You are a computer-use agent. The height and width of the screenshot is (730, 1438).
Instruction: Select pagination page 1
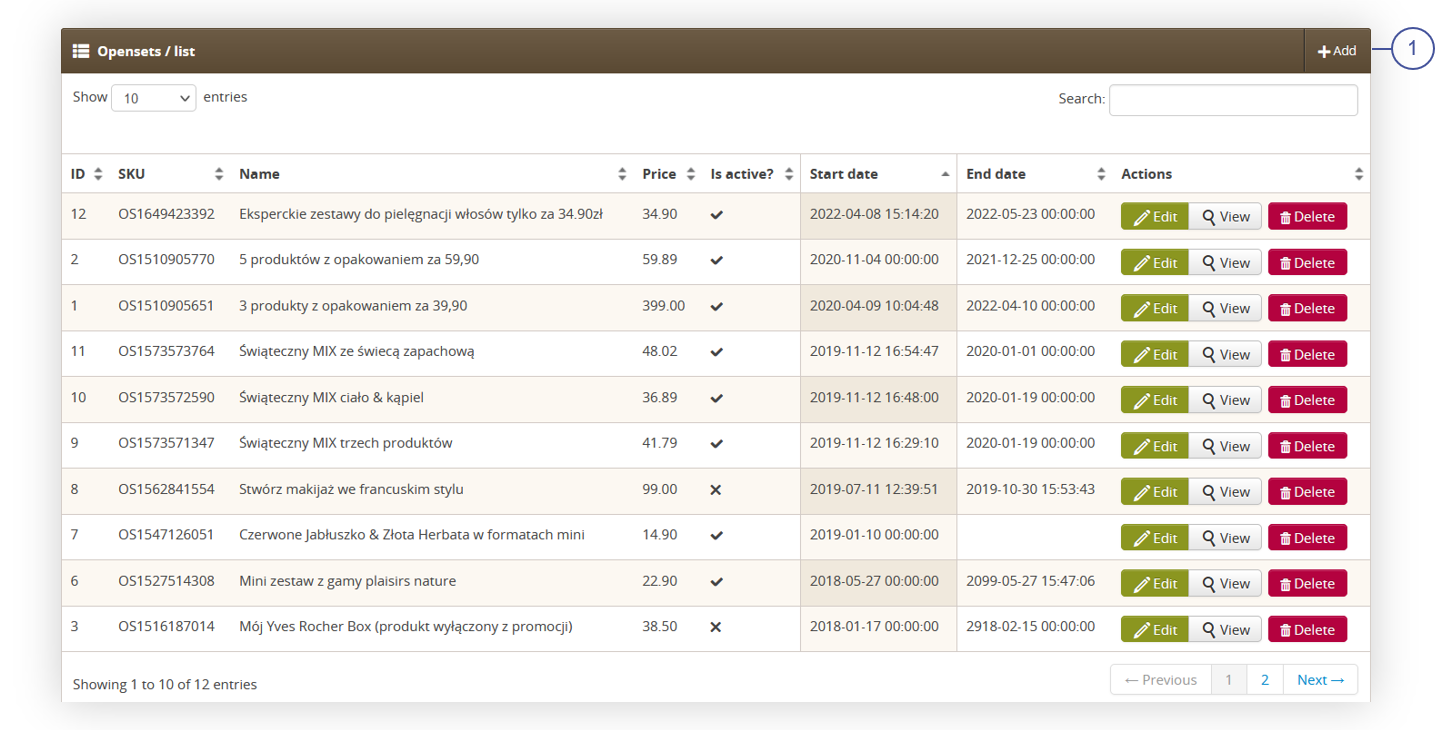(x=1229, y=680)
